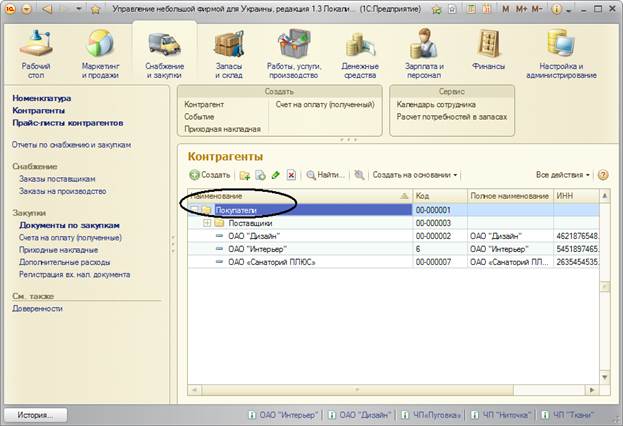Open Рабочий стол section

36,54
